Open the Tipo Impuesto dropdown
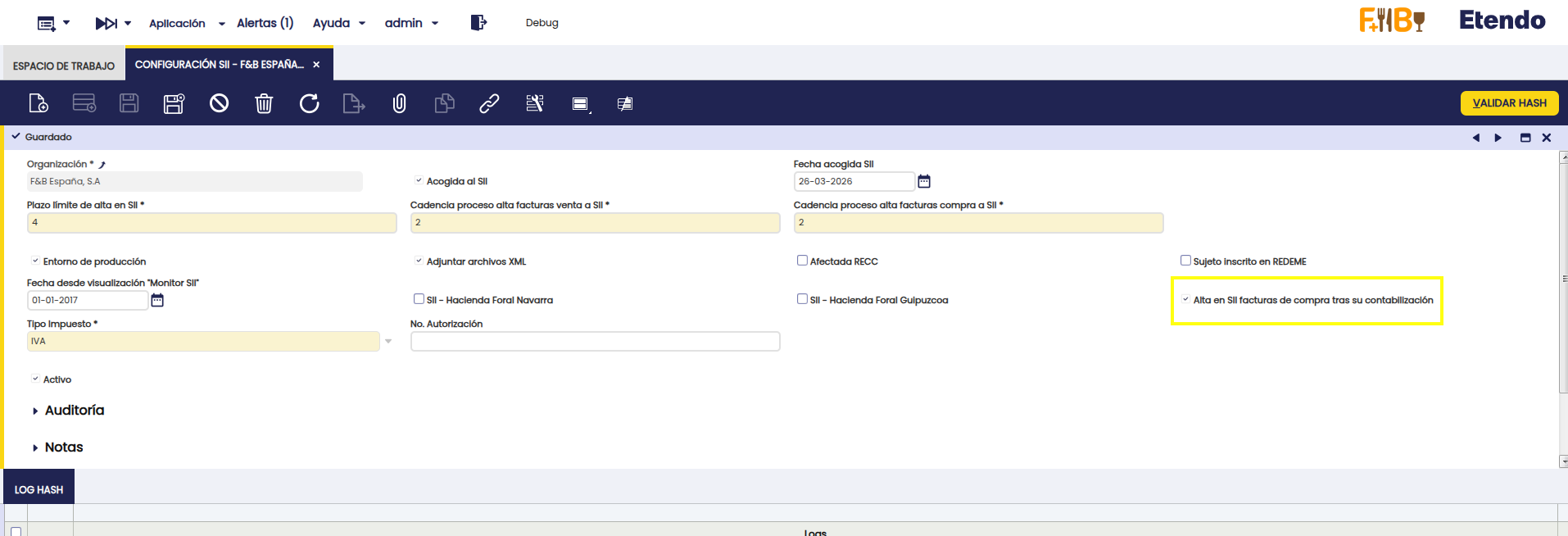This screenshot has width=1568, height=536. click(x=388, y=342)
